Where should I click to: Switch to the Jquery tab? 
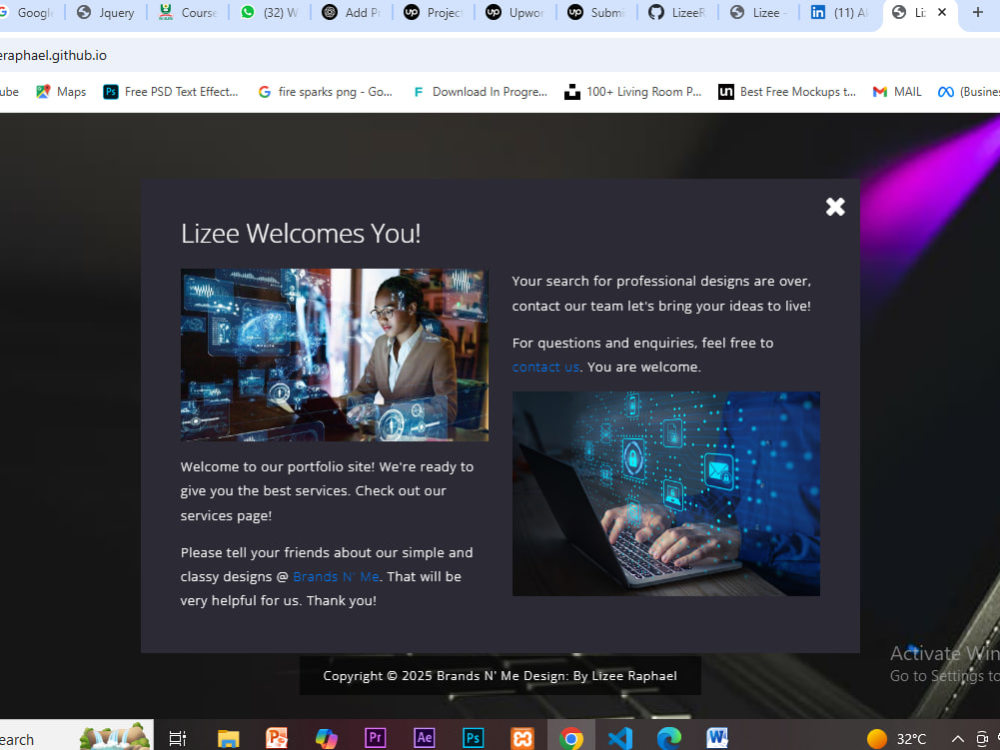(106, 13)
